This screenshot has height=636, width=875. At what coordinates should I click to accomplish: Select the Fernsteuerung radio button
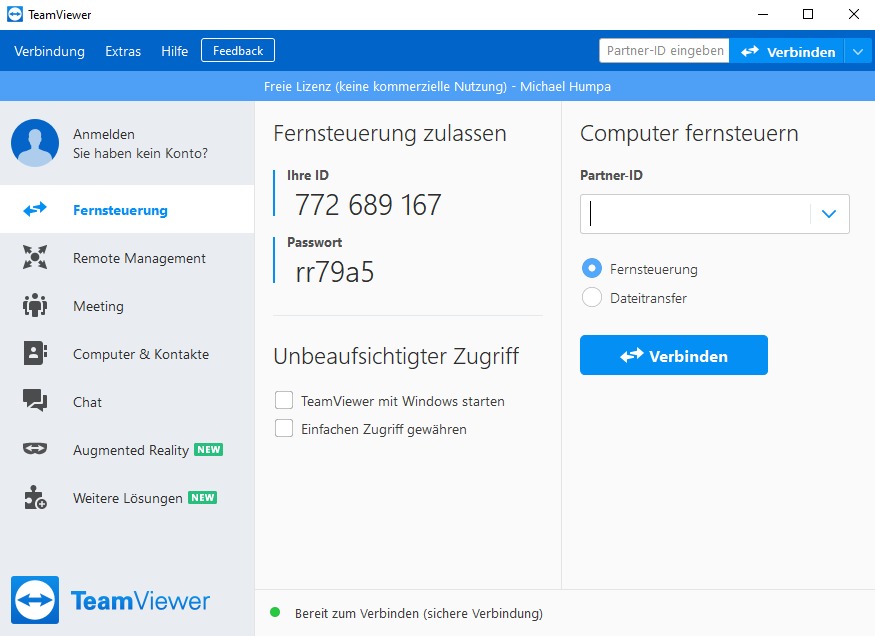[x=592, y=268]
